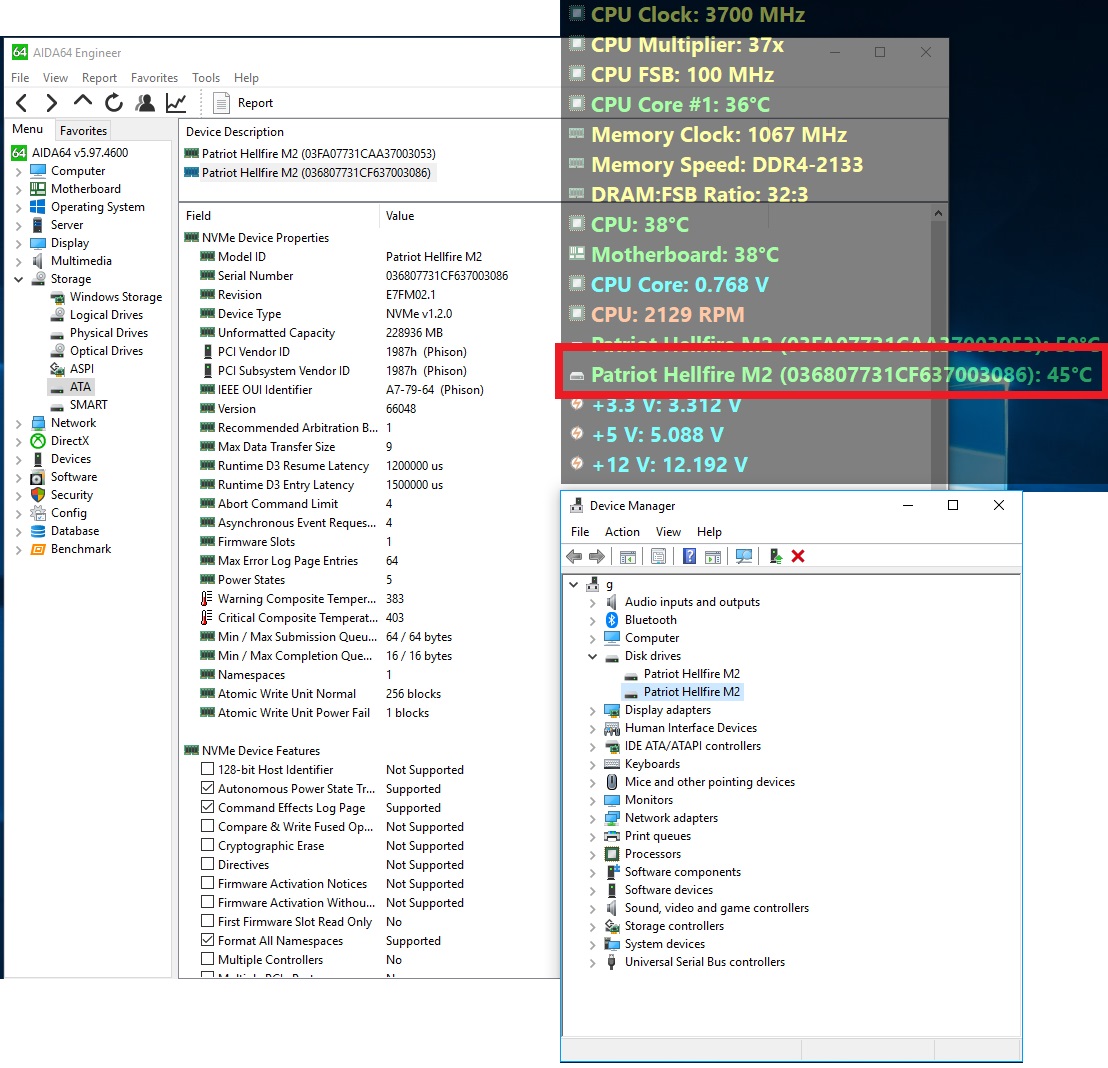Open the Action menu in Device Manager
This screenshot has width=1108, height=1068.
622,532
